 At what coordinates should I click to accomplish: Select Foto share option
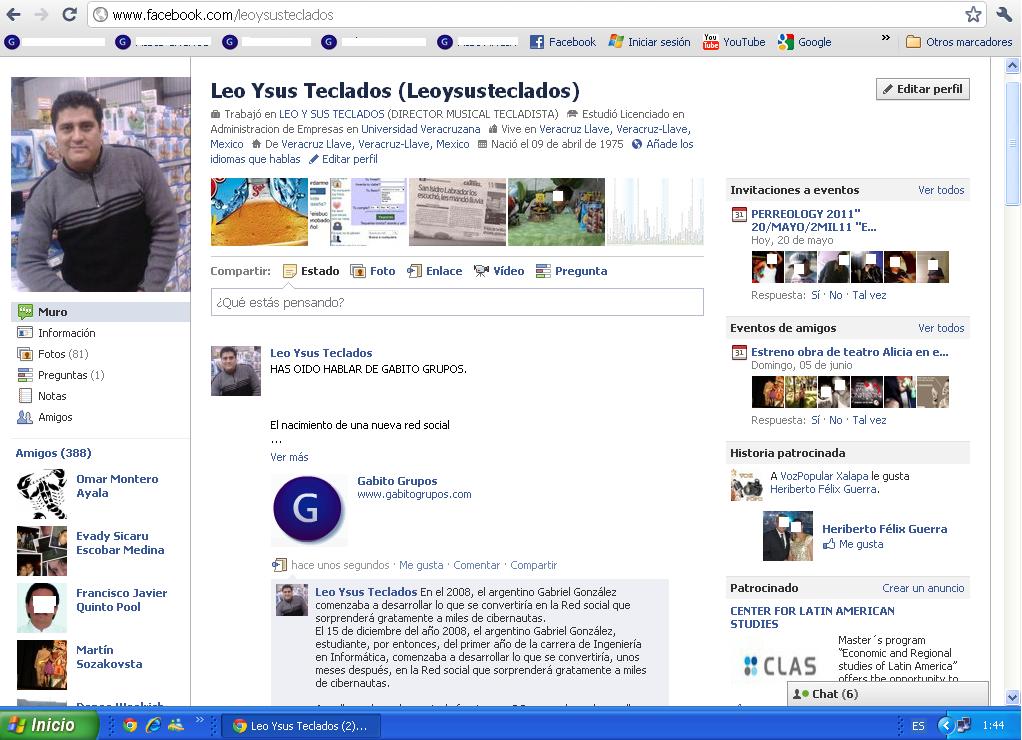click(373, 271)
